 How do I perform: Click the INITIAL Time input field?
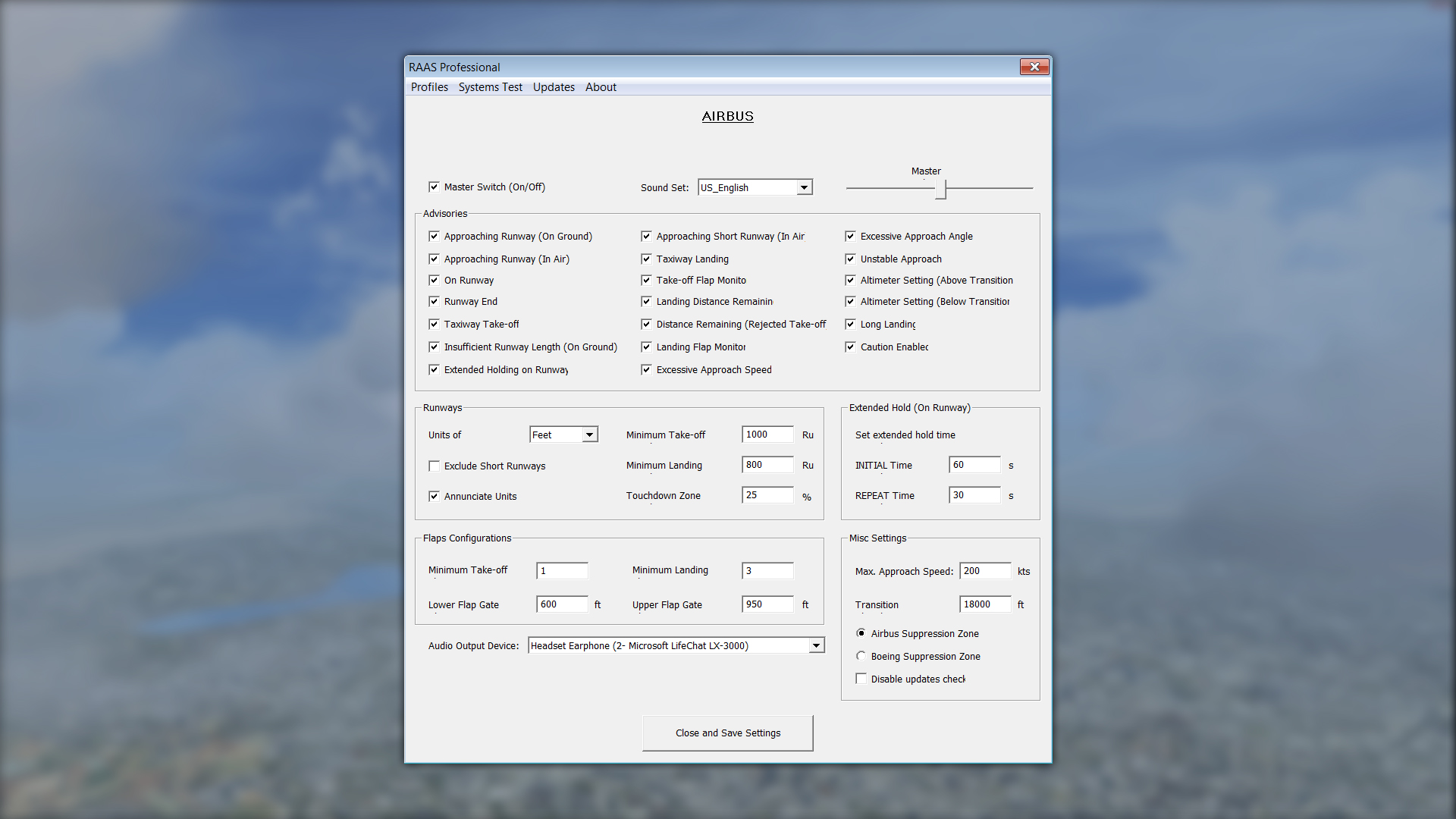coord(974,465)
